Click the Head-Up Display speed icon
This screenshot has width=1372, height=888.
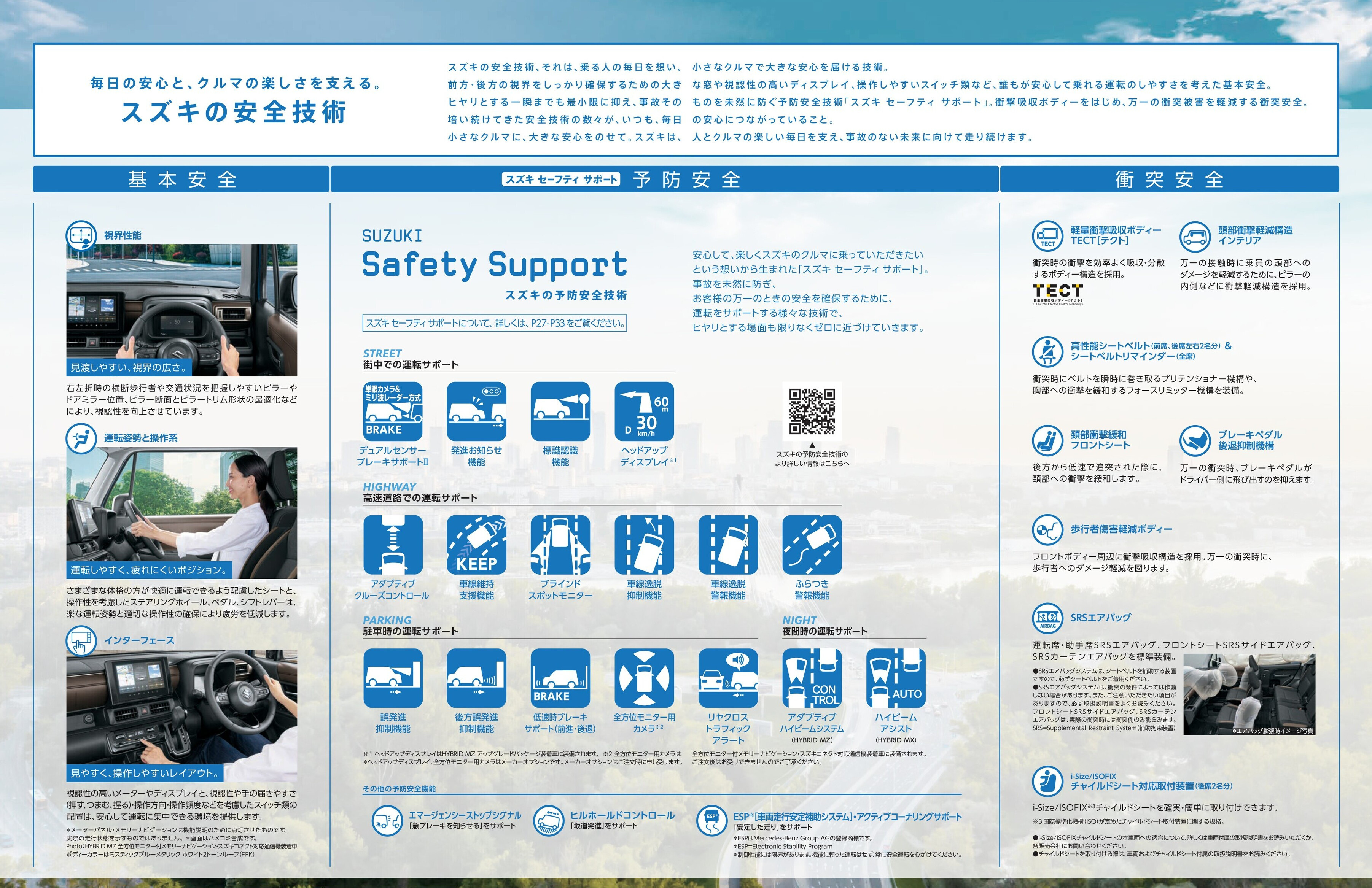644,411
